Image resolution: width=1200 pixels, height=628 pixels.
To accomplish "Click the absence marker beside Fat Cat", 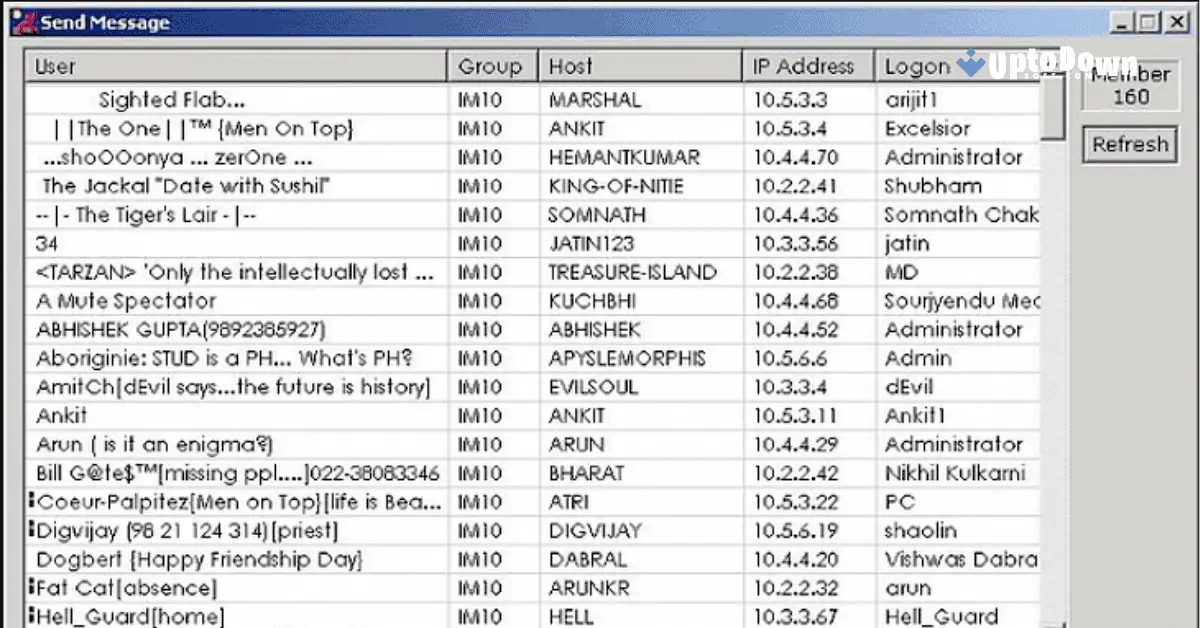I will 30,588.
